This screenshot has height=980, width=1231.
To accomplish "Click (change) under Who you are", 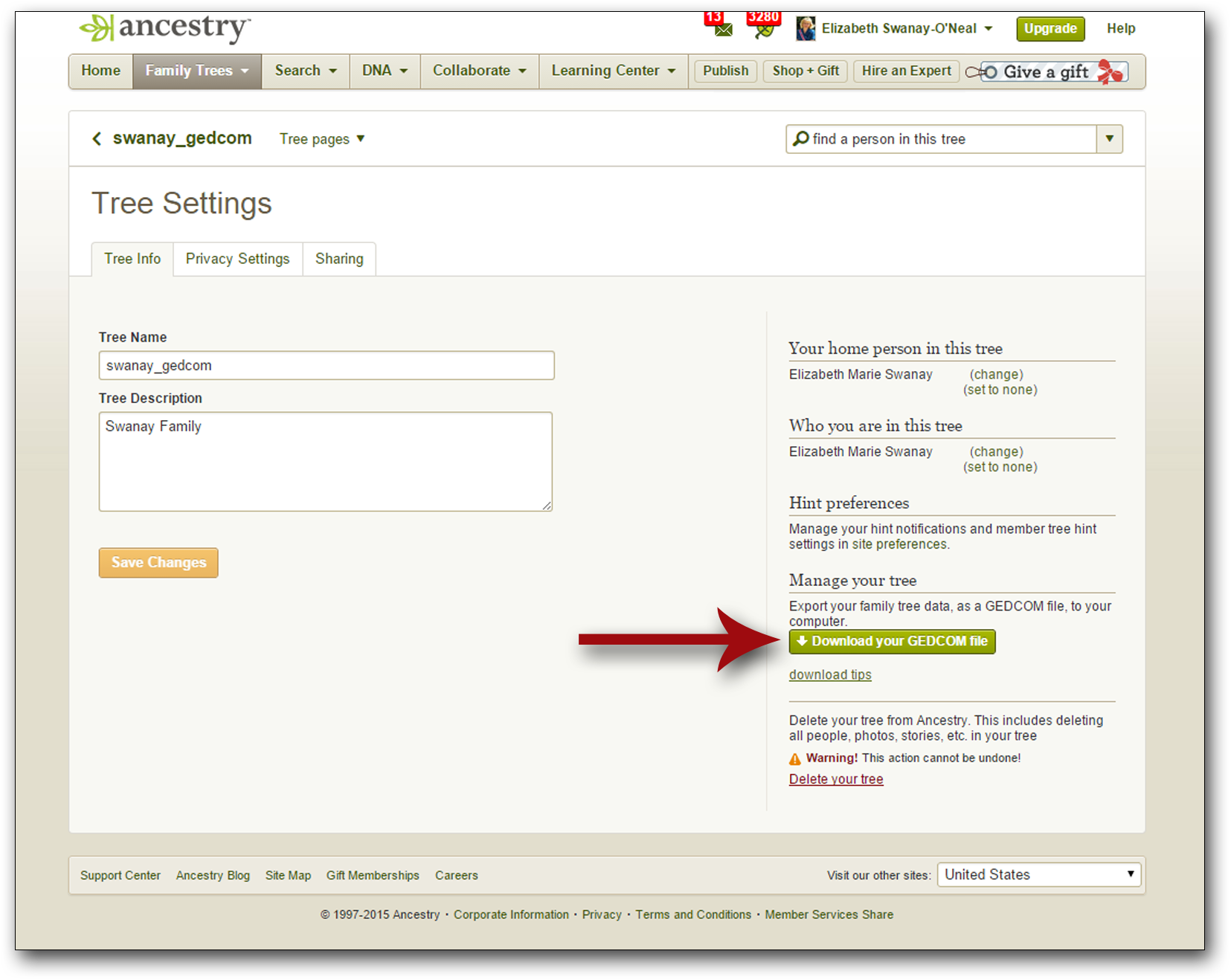I will pyautogui.click(x=997, y=452).
